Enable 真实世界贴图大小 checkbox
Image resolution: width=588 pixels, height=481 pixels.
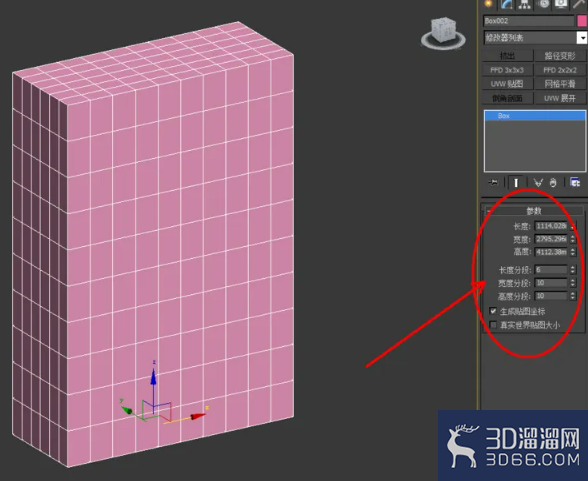[493, 325]
